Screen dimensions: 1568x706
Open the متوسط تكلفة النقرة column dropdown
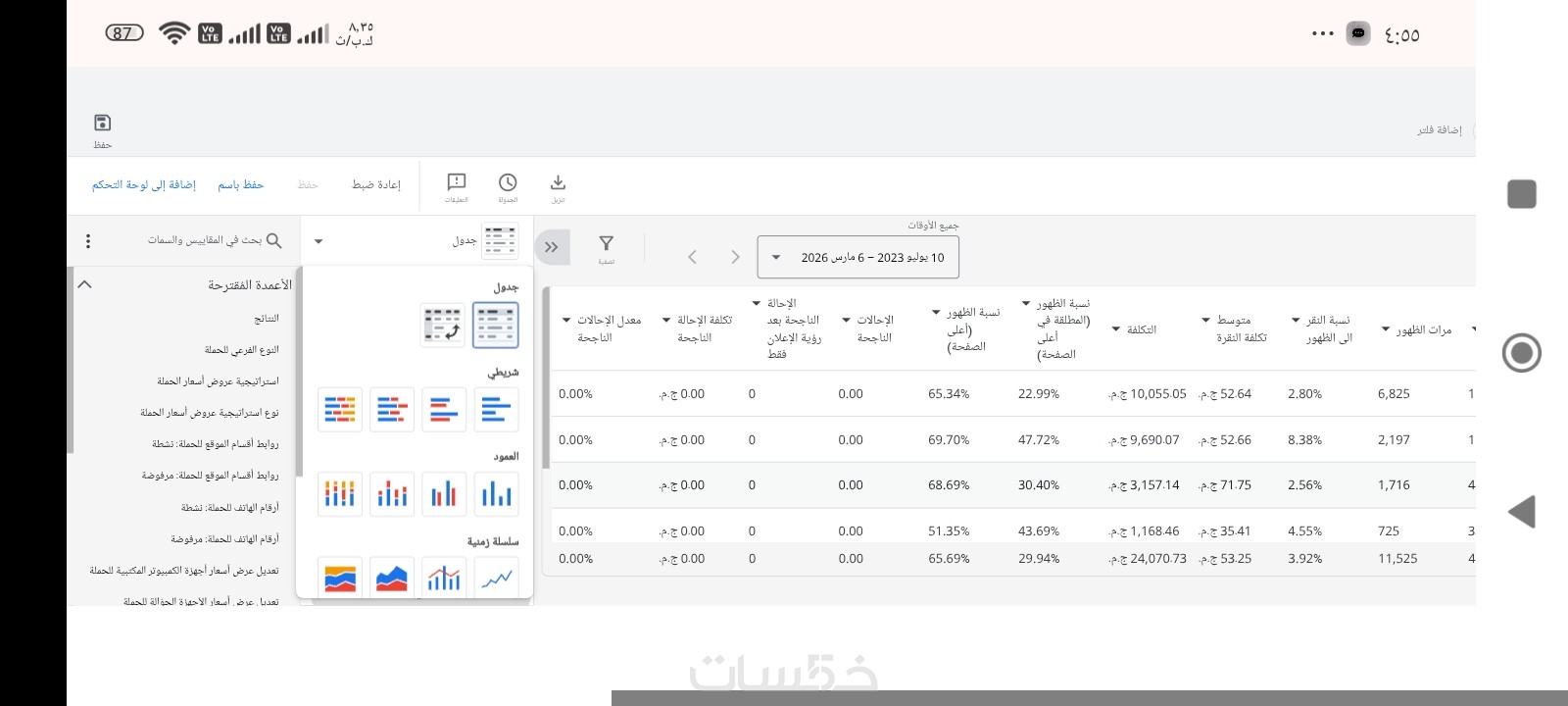pyautogui.click(x=1206, y=320)
